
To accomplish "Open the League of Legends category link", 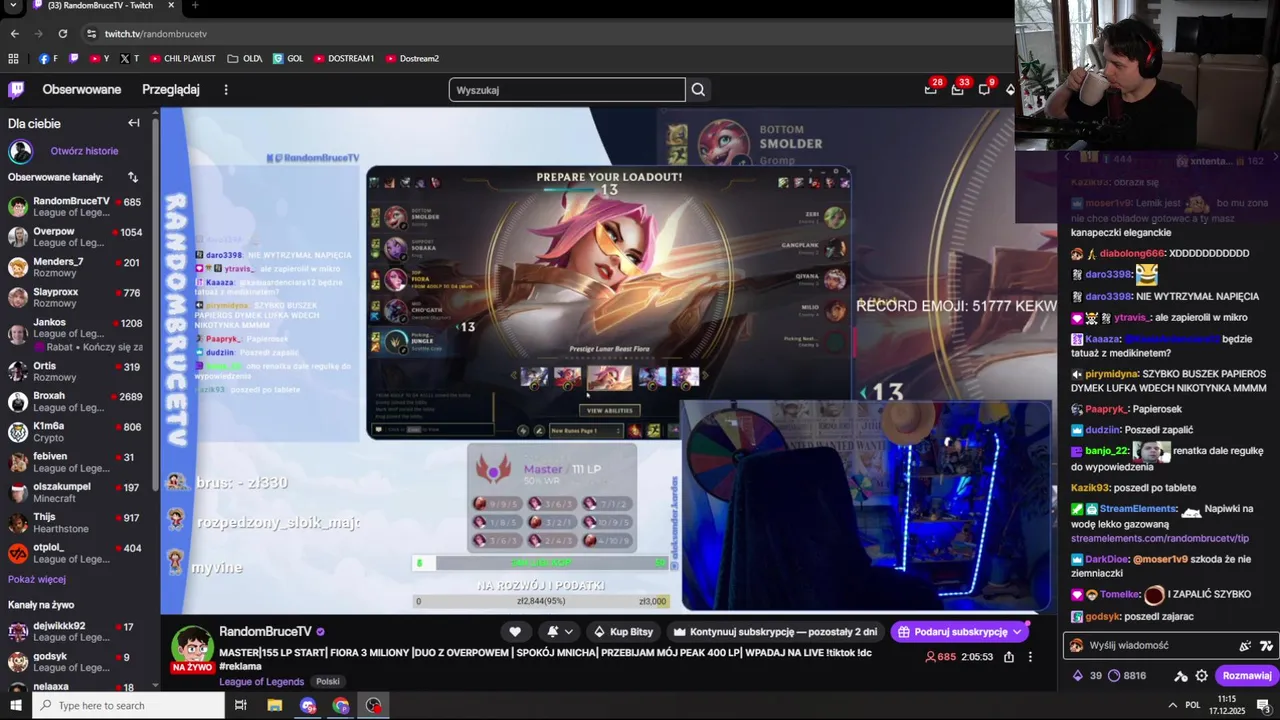I will tap(262, 682).
